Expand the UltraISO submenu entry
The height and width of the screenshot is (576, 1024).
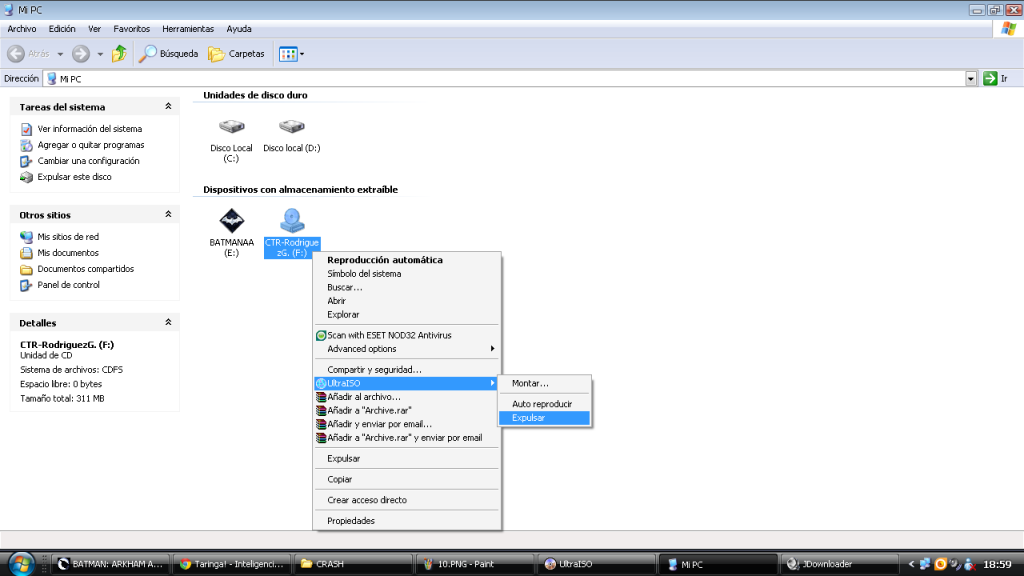[406, 383]
